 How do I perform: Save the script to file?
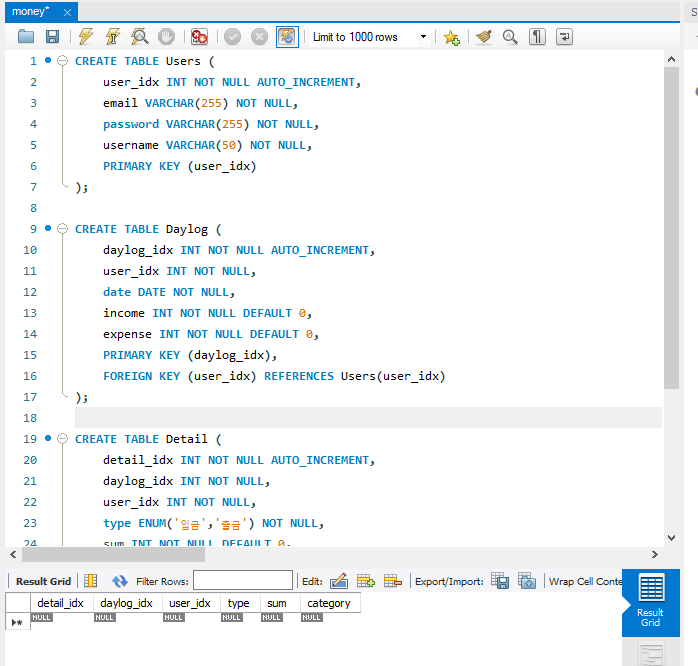point(52,37)
